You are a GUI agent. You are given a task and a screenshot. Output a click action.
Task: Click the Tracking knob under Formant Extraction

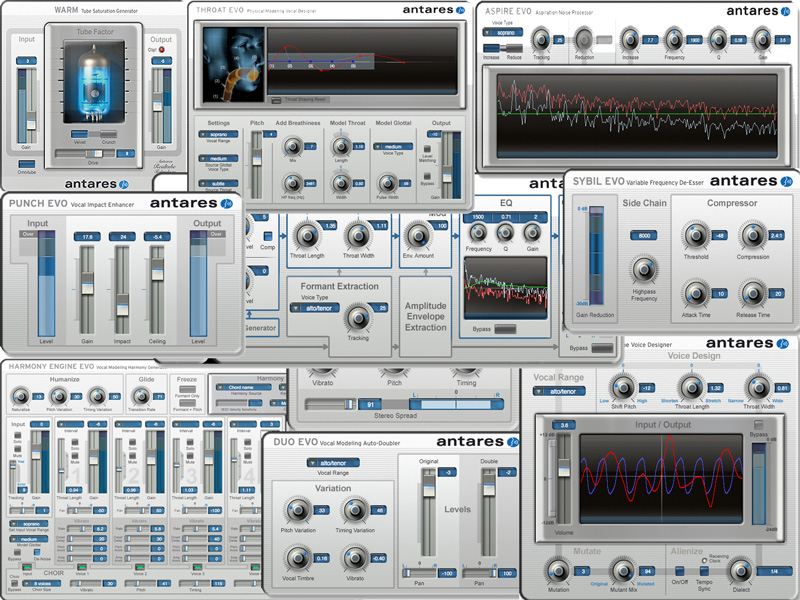[x=358, y=318]
